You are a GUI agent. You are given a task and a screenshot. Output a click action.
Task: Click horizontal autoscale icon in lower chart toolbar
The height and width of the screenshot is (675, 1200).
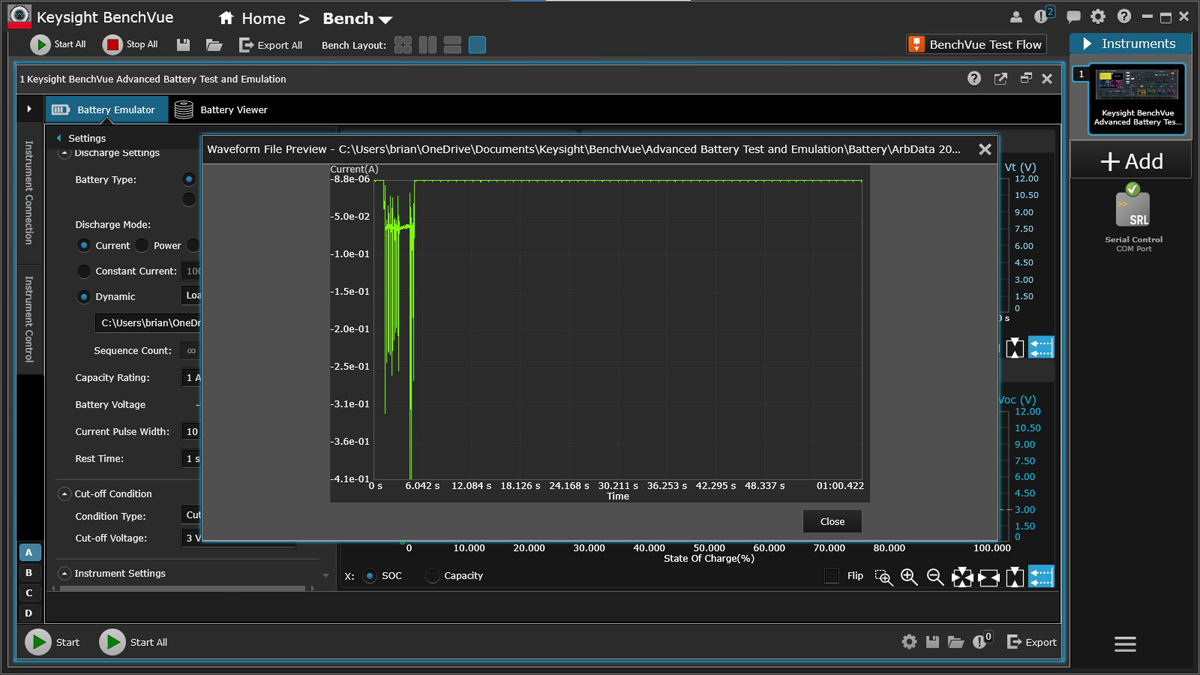coord(988,577)
